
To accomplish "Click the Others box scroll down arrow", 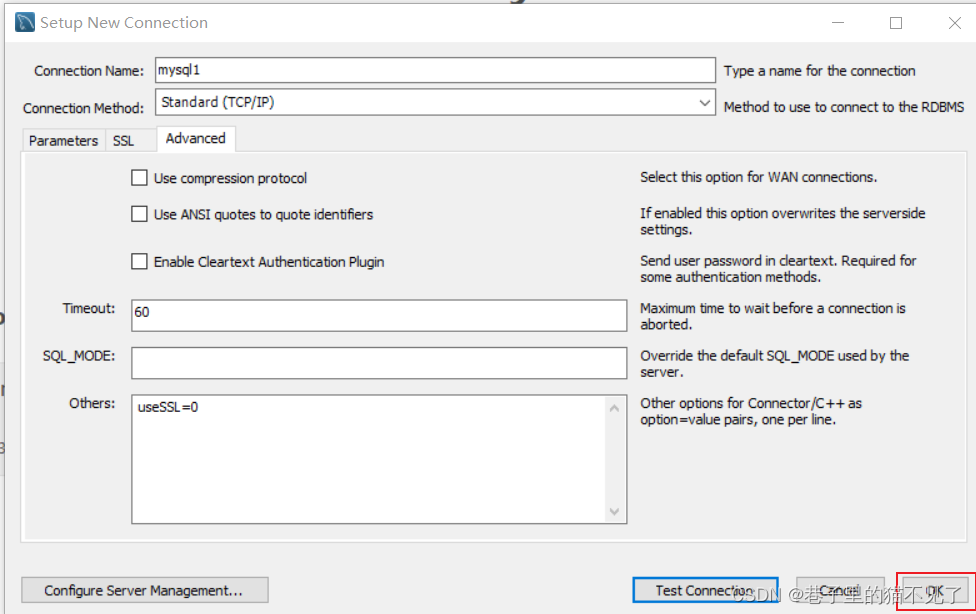I will point(614,511).
